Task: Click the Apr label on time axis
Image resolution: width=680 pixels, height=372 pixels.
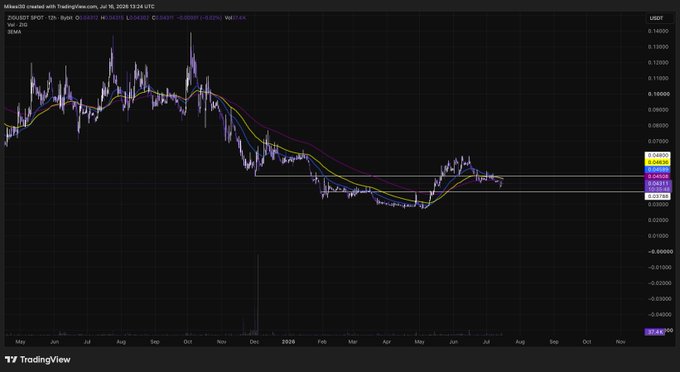Action: tap(386, 342)
